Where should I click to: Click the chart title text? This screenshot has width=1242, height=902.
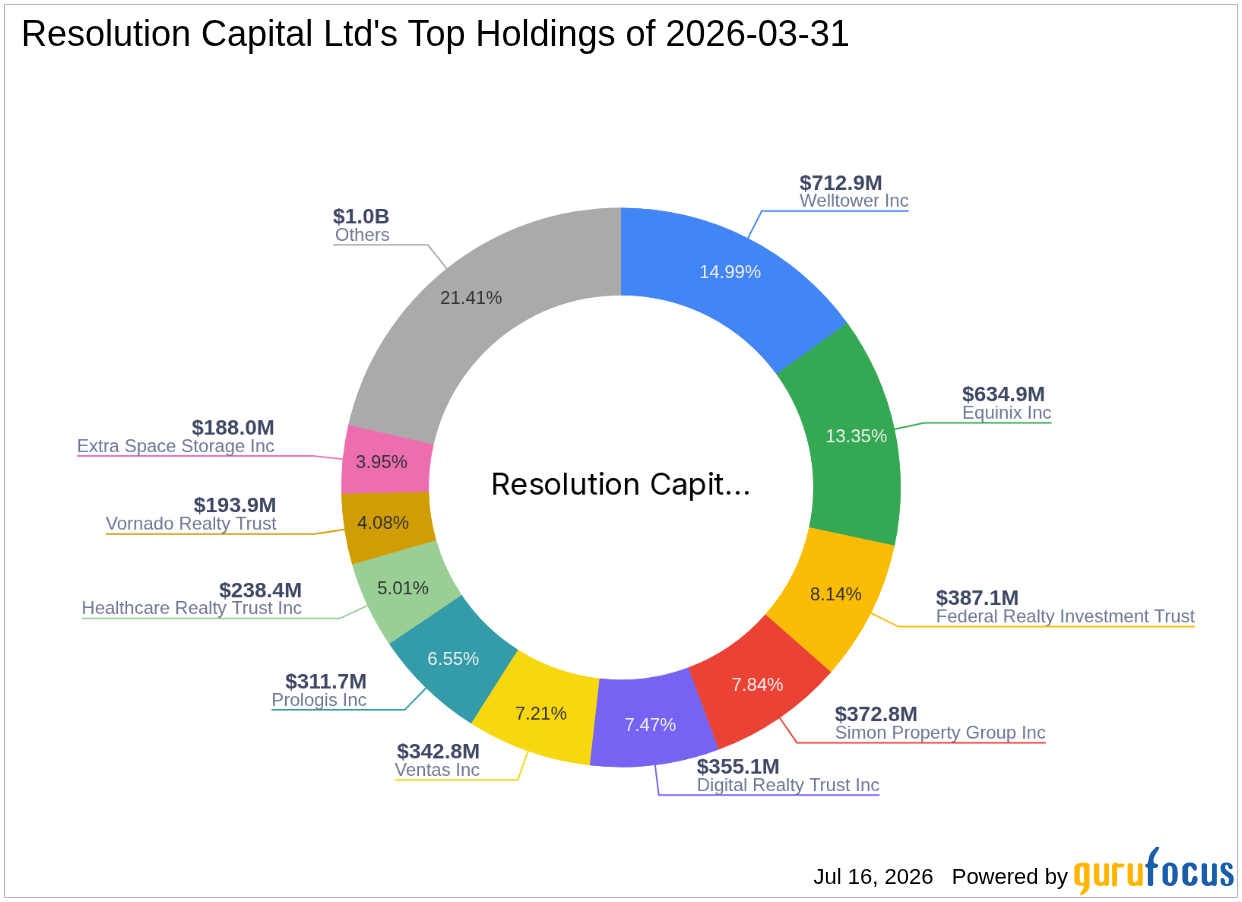tap(435, 35)
